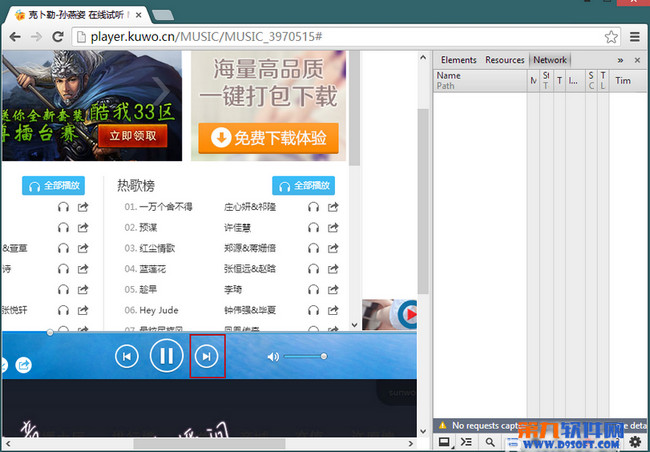Share the song 预谋

click(334, 228)
